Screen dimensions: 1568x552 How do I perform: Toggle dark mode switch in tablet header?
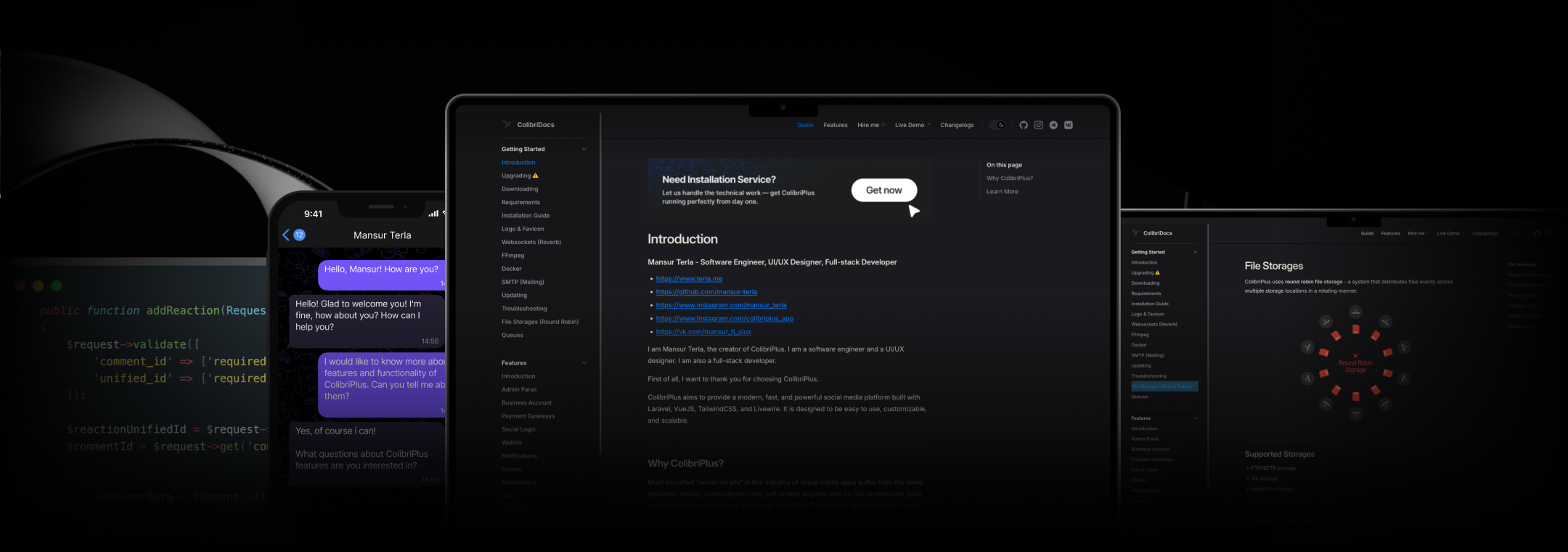pyautogui.click(x=997, y=125)
